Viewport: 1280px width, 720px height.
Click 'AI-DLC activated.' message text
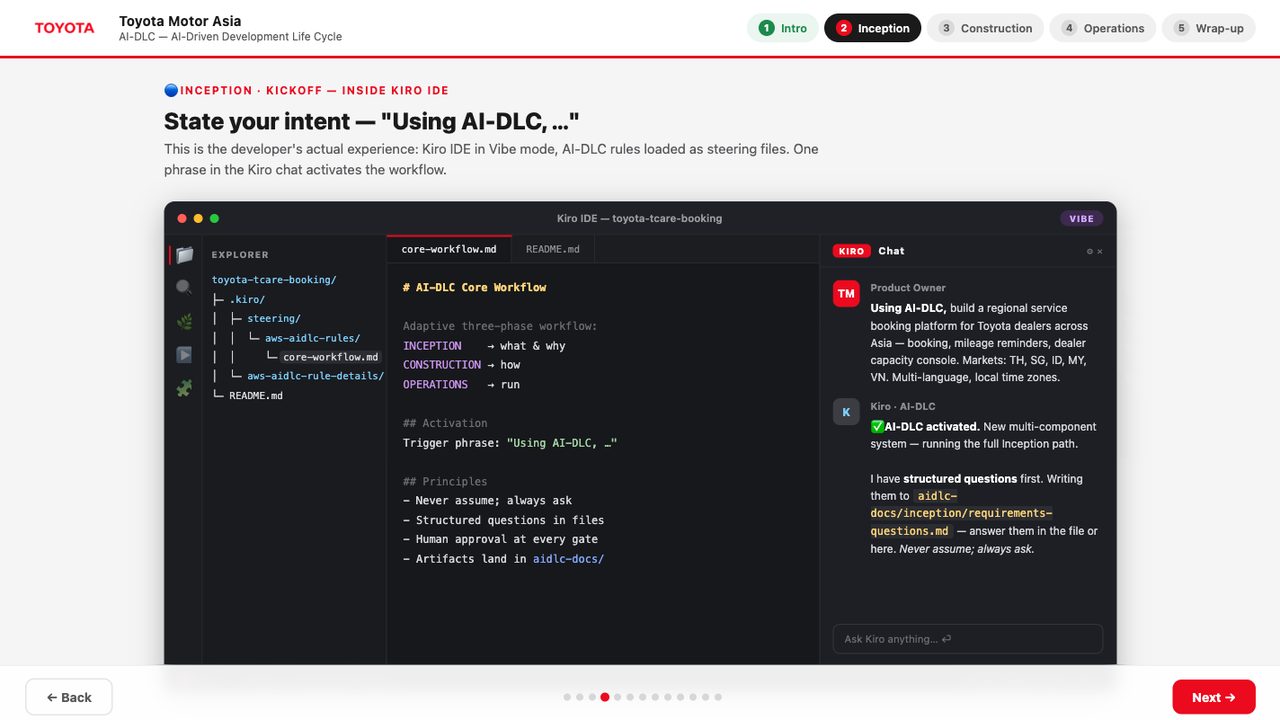coord(932,427)
